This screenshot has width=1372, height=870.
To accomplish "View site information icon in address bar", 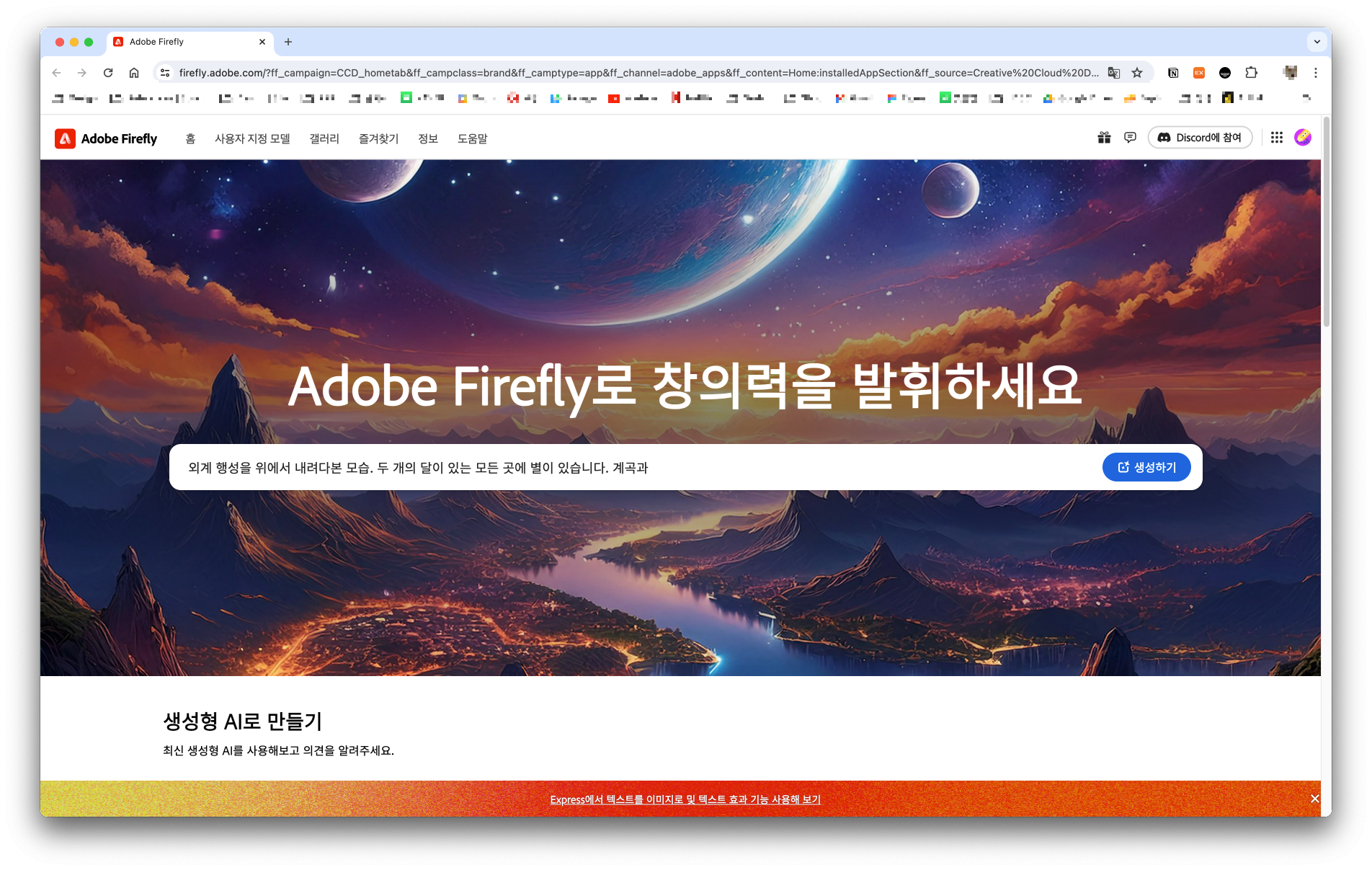I will pyautogui.click(x=165, y=73).
